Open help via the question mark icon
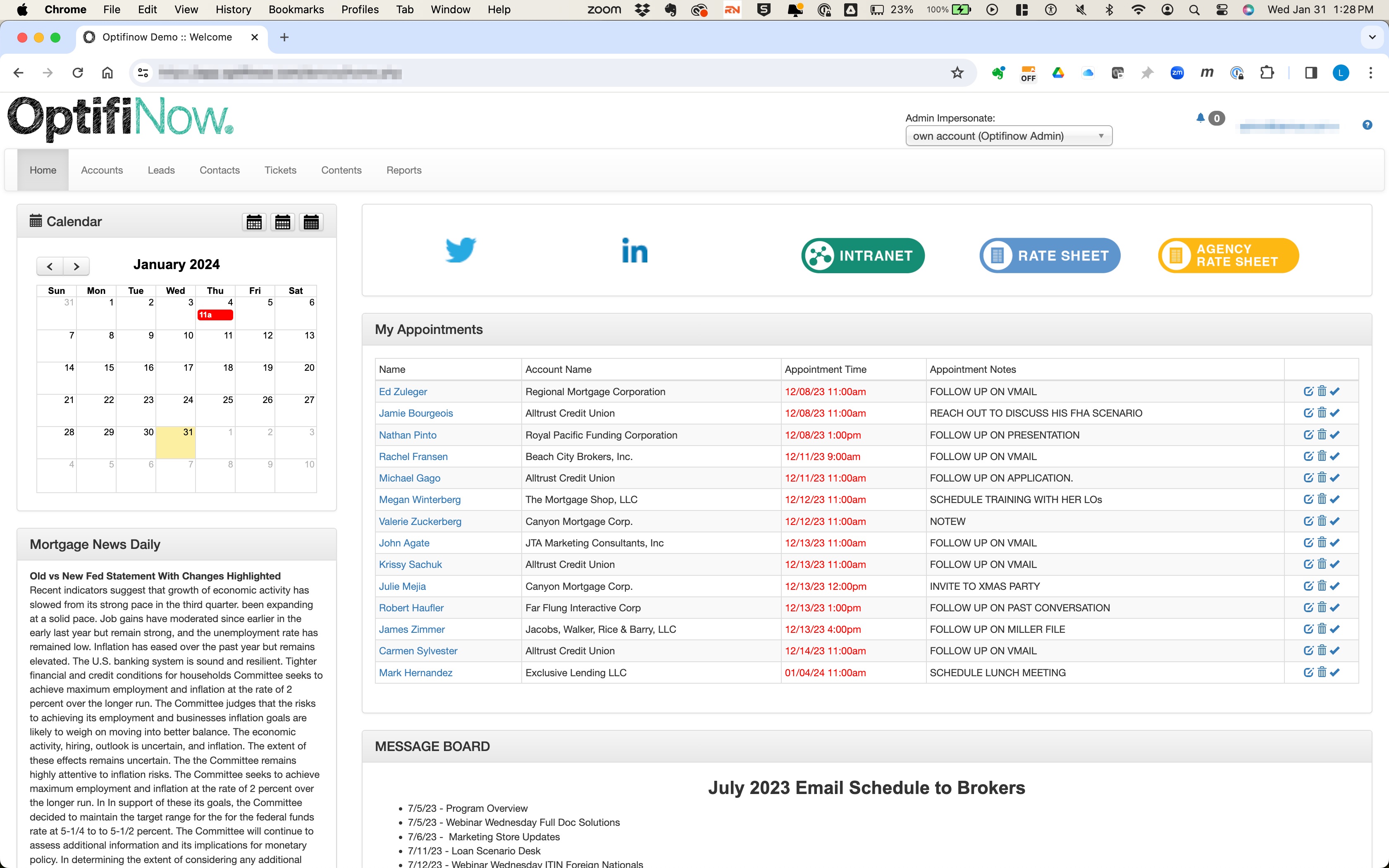The width and height of the screenshot is (1389, 868). tap(1368, 124)
